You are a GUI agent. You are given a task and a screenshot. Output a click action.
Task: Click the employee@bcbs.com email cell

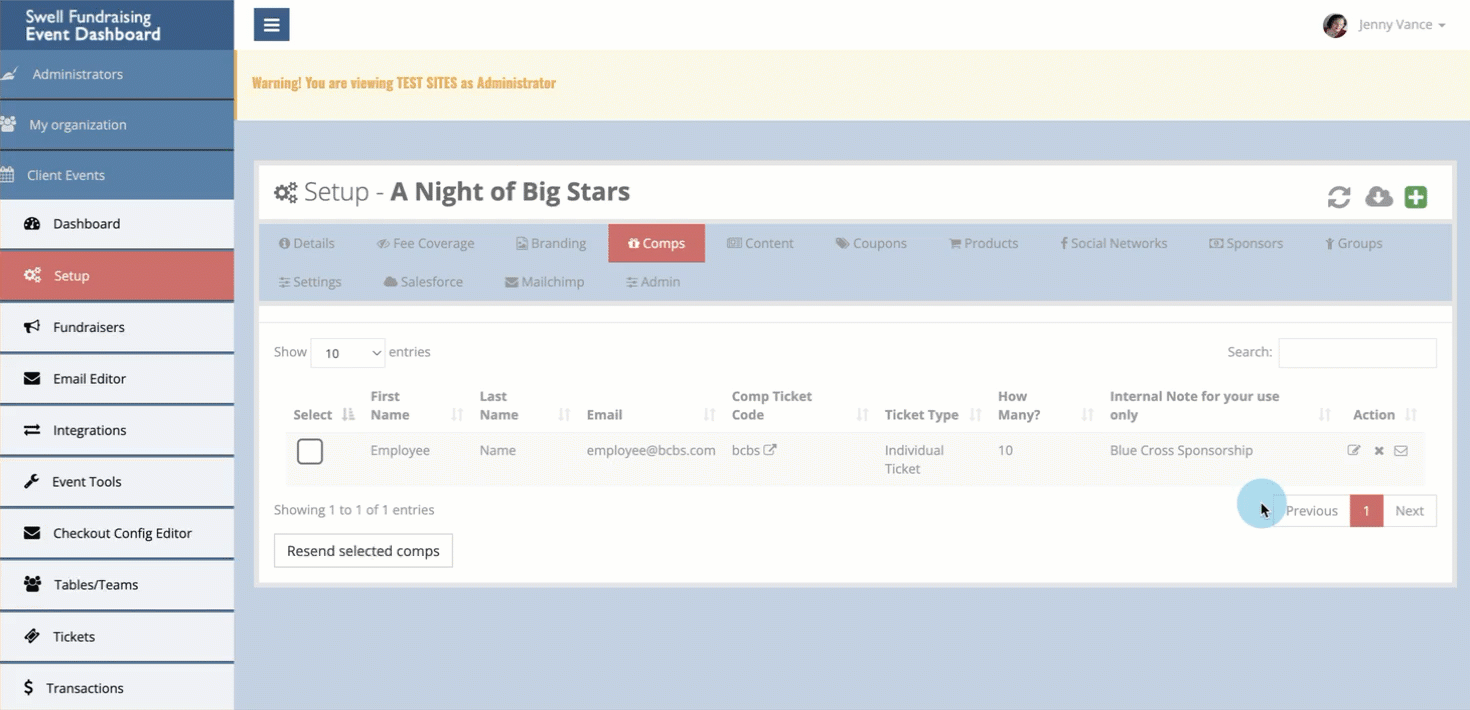click(651, 450)
